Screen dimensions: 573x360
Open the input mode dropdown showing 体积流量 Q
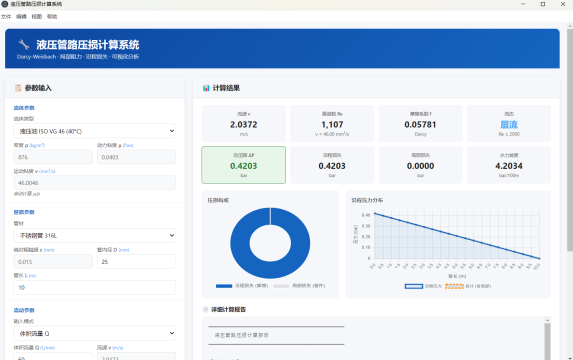coord(95,333)
